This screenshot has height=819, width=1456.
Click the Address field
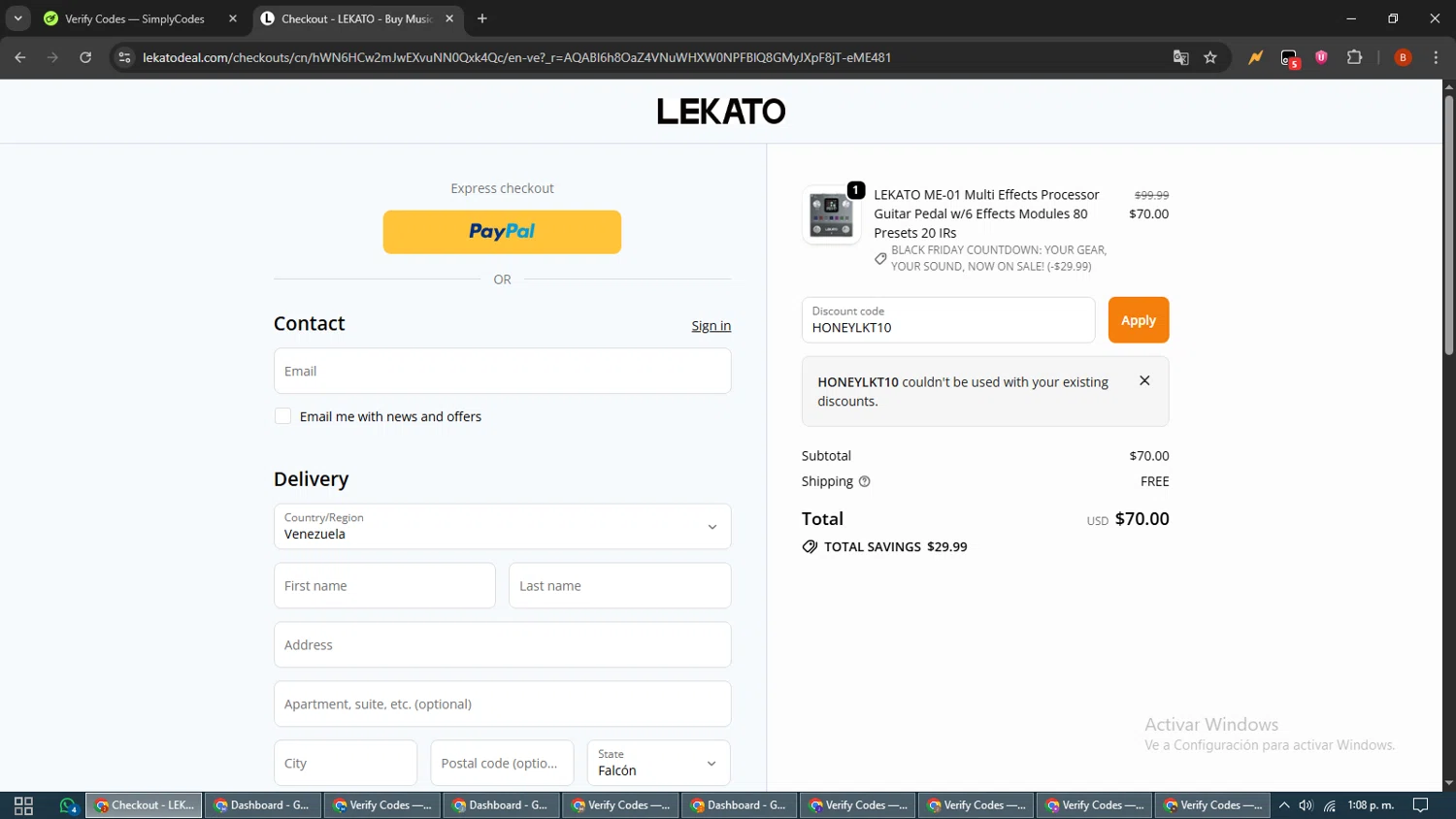502,645
